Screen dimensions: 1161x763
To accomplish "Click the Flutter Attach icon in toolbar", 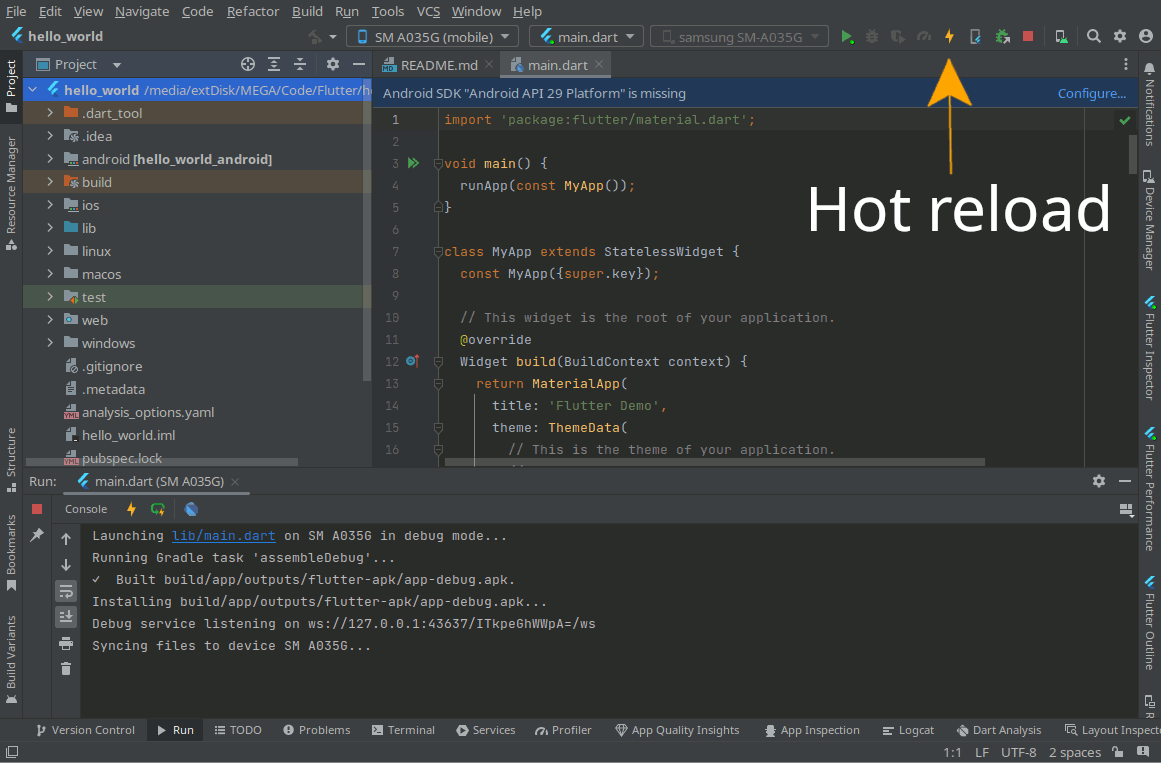I will [975, 36].
